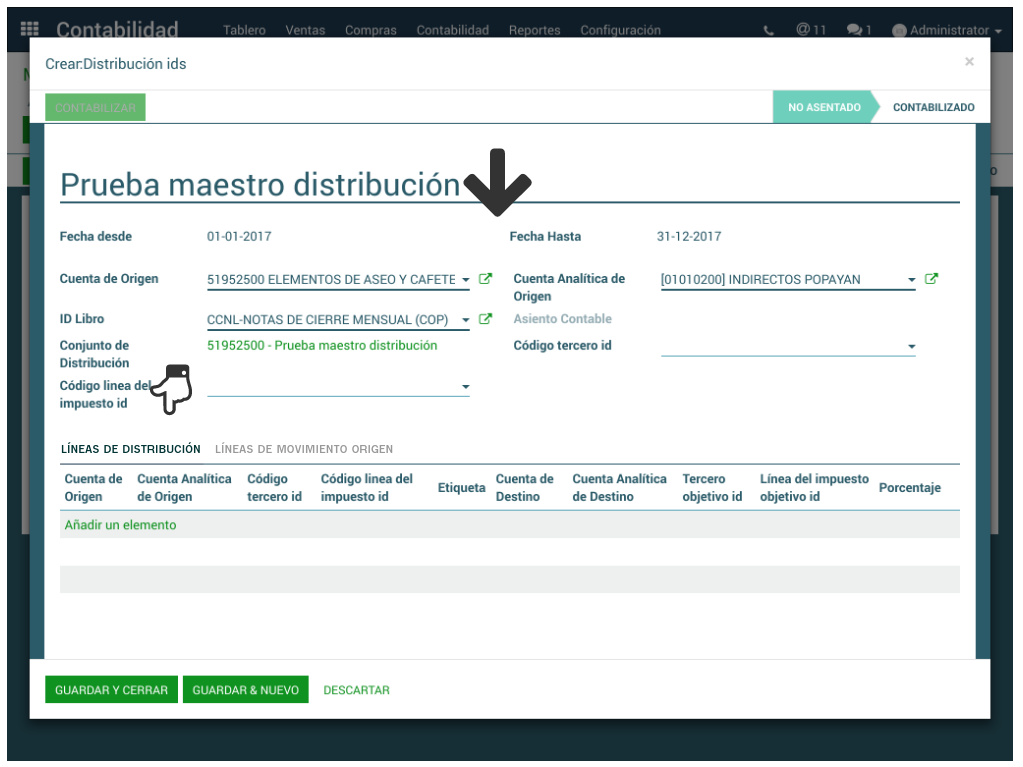Click the Guardar & Nuevo button
1023x767 pixels.
click(245, 690)
